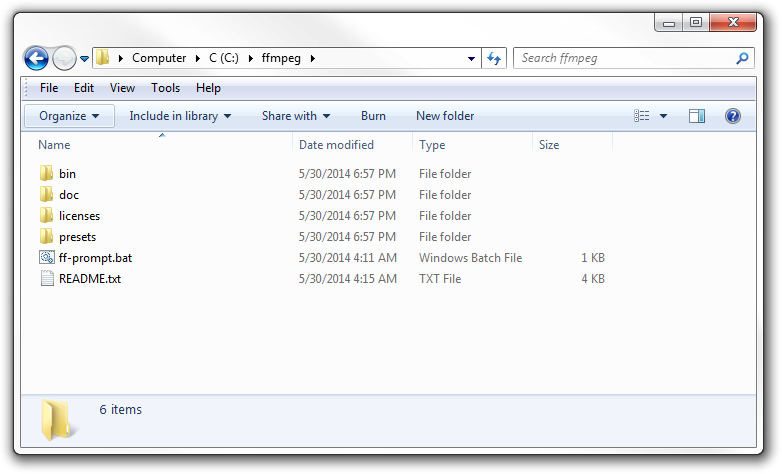Click the README.txt file name
Image resolution: width=782 pixels, height=474 pixels.
pos(90,278)
